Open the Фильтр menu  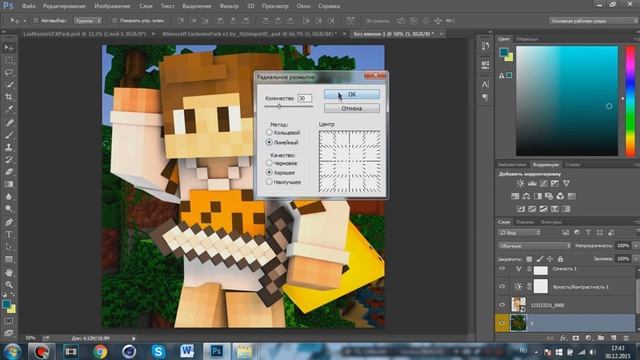point(229,6)
